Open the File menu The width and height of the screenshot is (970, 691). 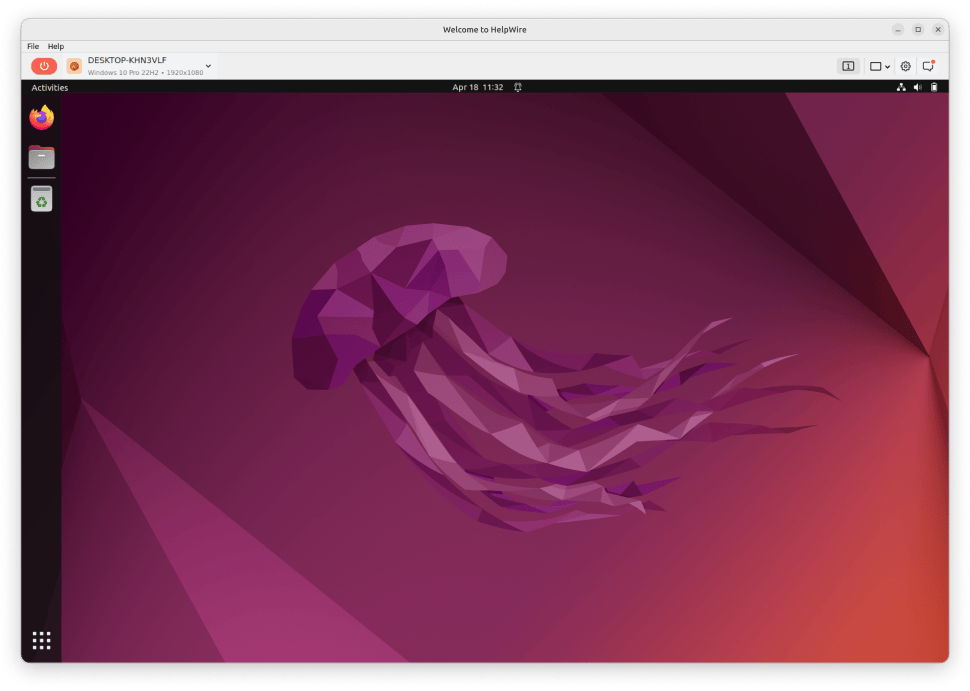[33, 46]
